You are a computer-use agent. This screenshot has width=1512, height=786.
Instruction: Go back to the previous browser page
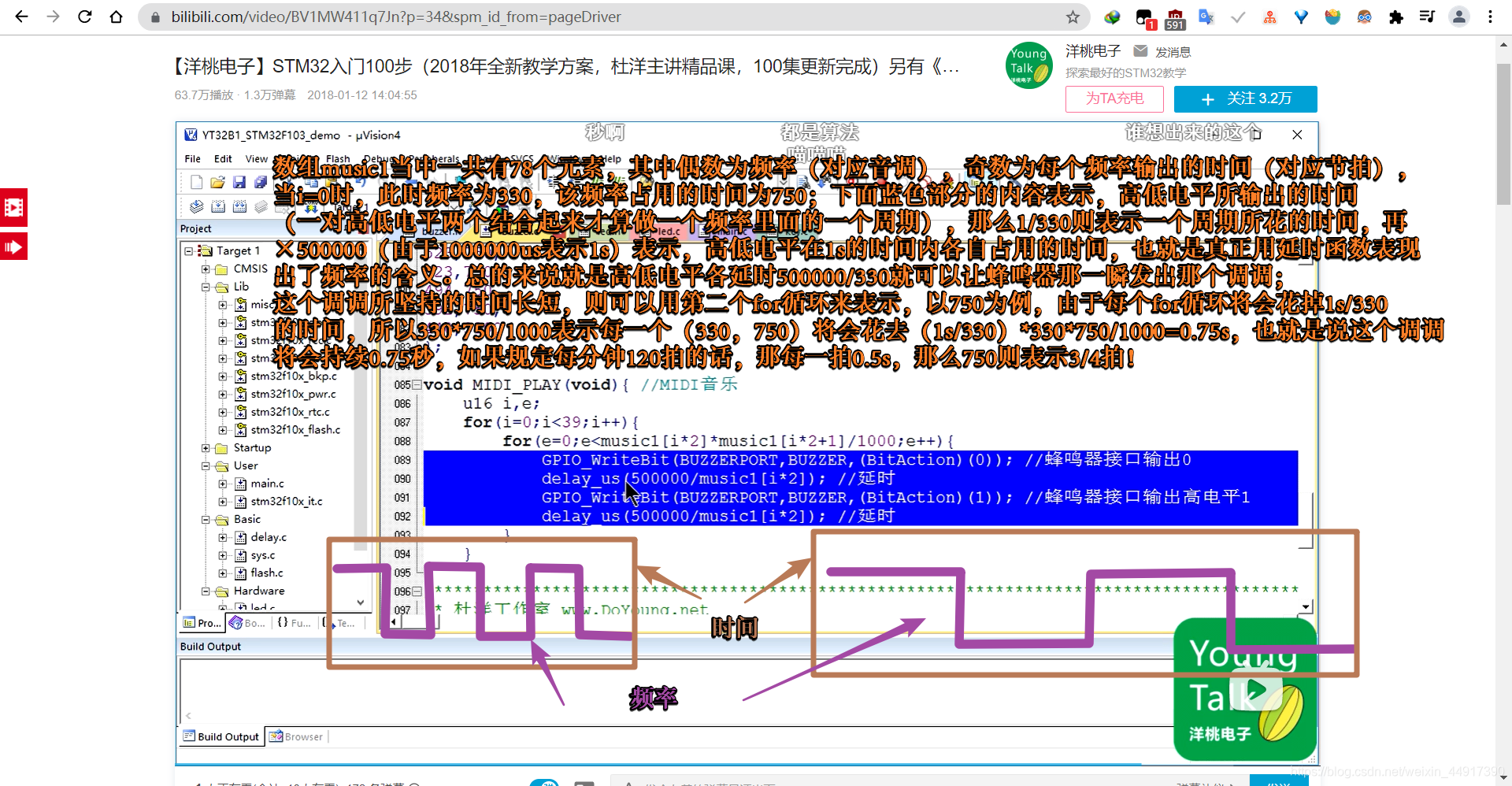click(x=21, y=17)
